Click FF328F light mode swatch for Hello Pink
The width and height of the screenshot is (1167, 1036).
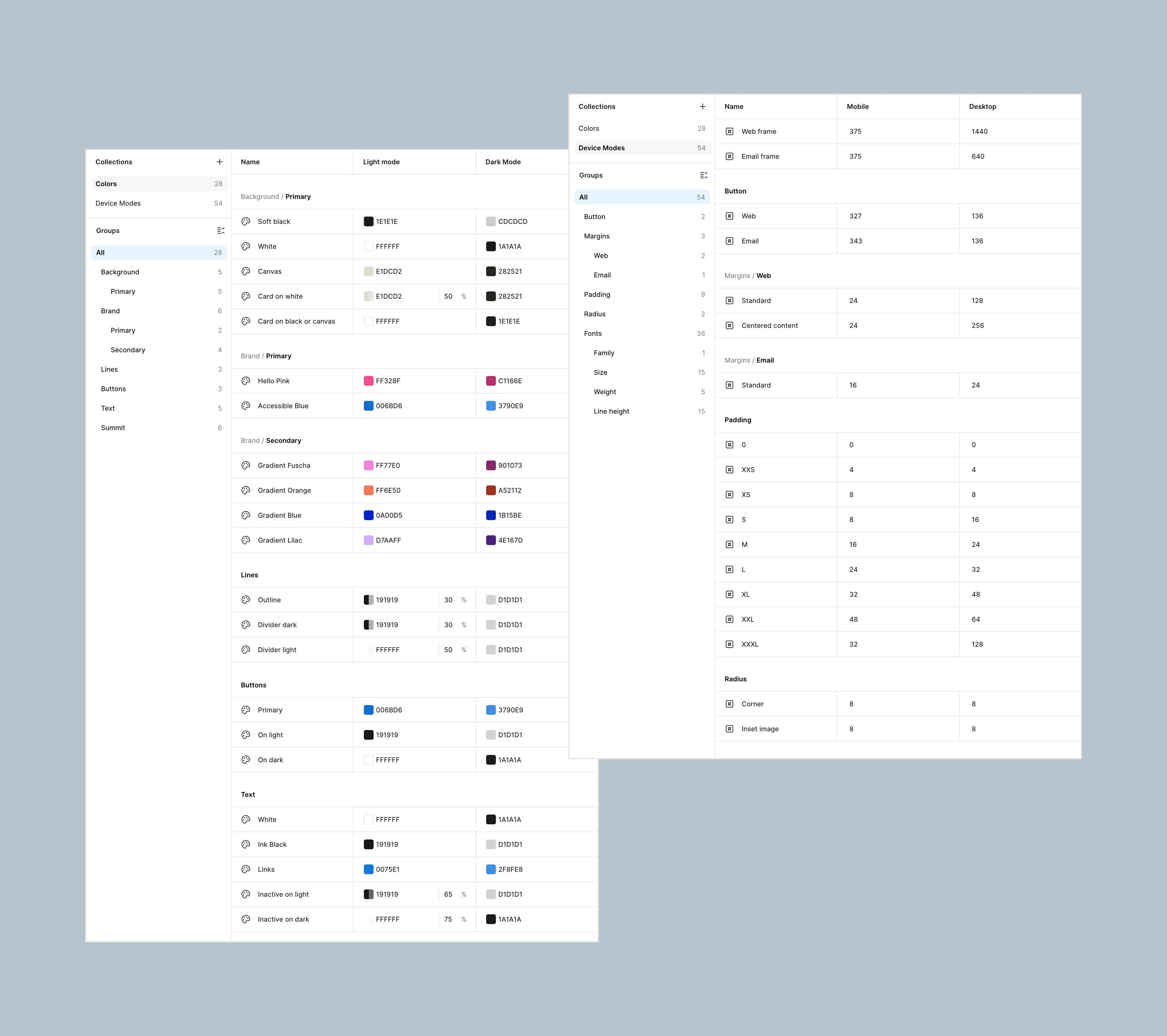pos(369,381)
